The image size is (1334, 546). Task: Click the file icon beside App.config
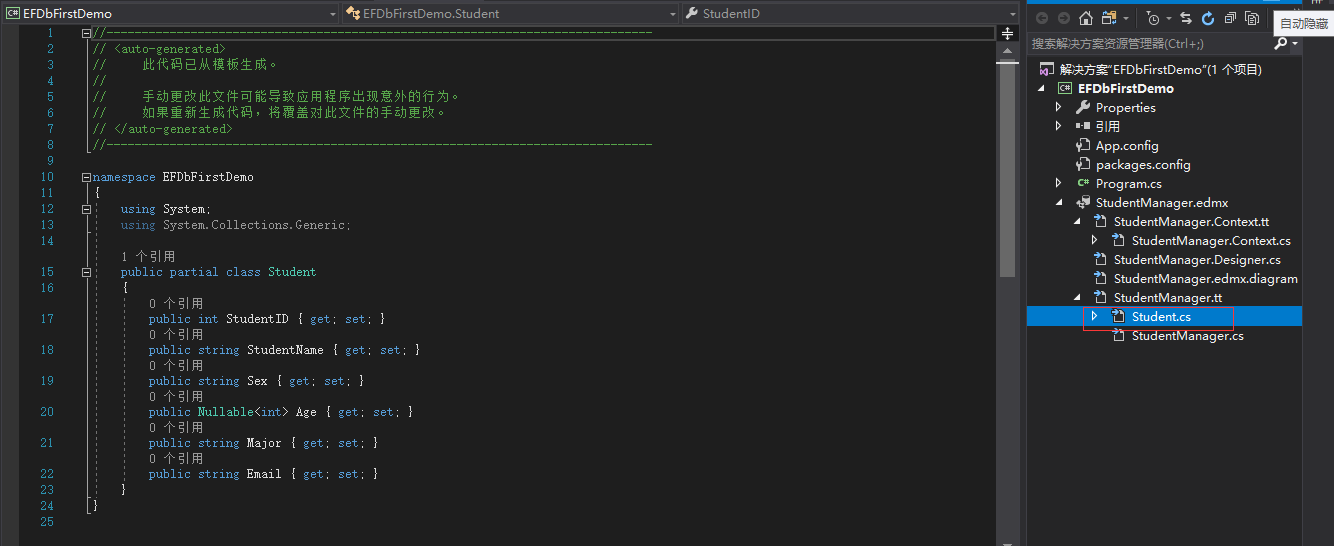click(x=1083, y=145)
